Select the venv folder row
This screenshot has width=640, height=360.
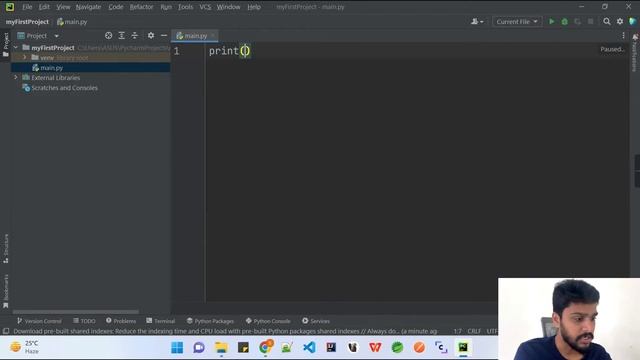[x=91, y=58]
